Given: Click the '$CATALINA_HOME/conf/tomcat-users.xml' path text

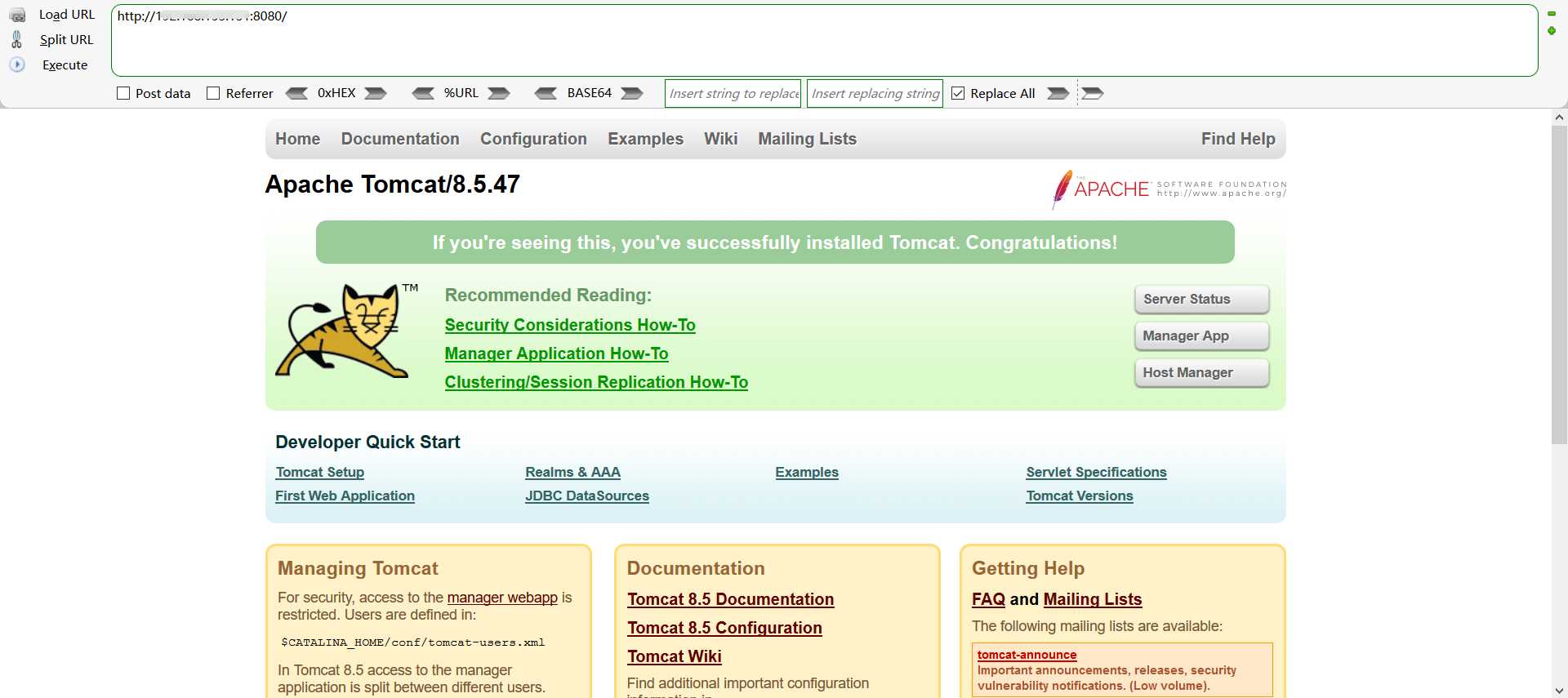Looking at the screenshot, I should (412, 642).
